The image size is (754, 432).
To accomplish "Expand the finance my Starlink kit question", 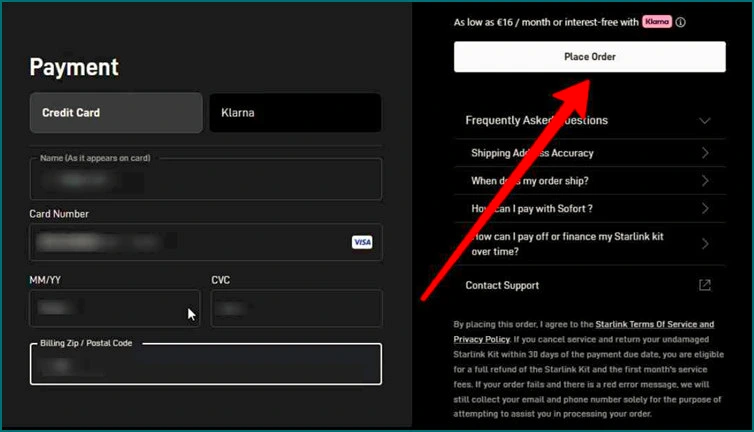I will [590, 244].
